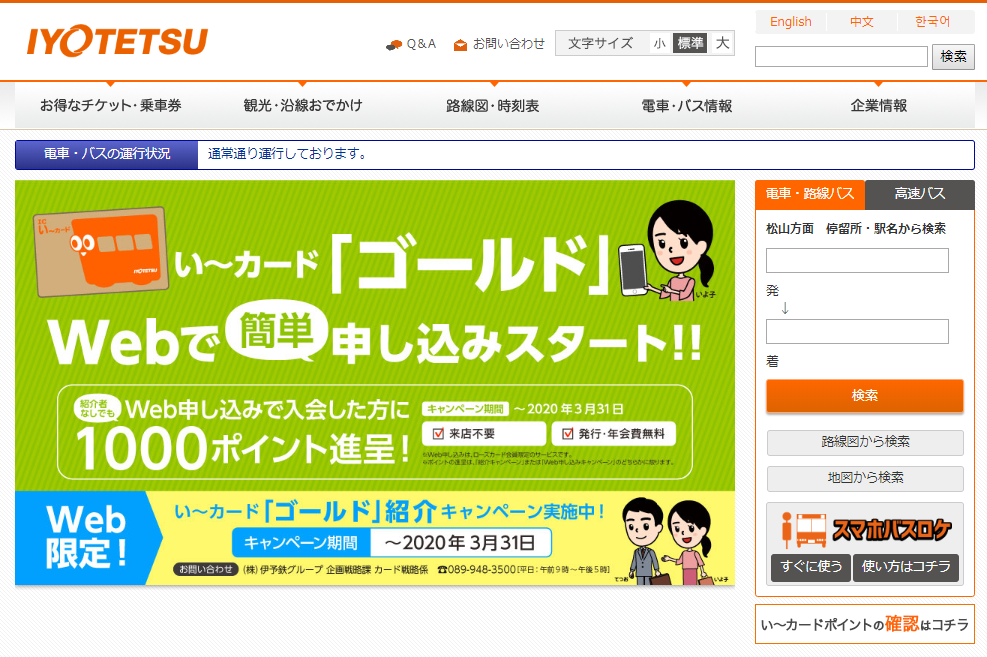This screenshot has height=657, width=987.
Task: Switch the site language to 中文
Action: click(862, 22)
